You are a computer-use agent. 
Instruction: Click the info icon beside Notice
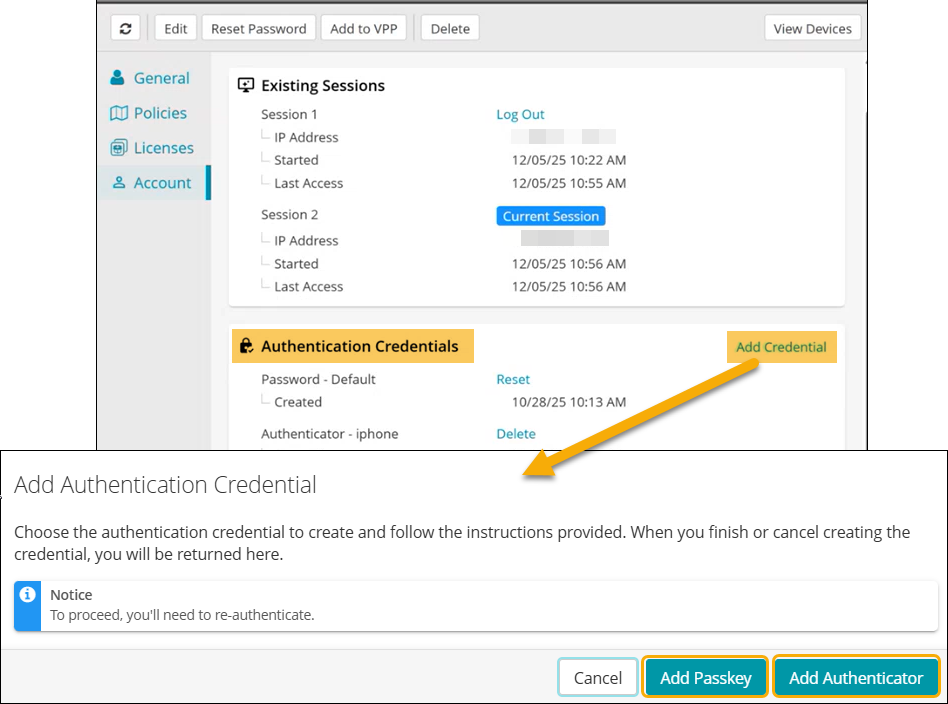click(x=28, y=595)
